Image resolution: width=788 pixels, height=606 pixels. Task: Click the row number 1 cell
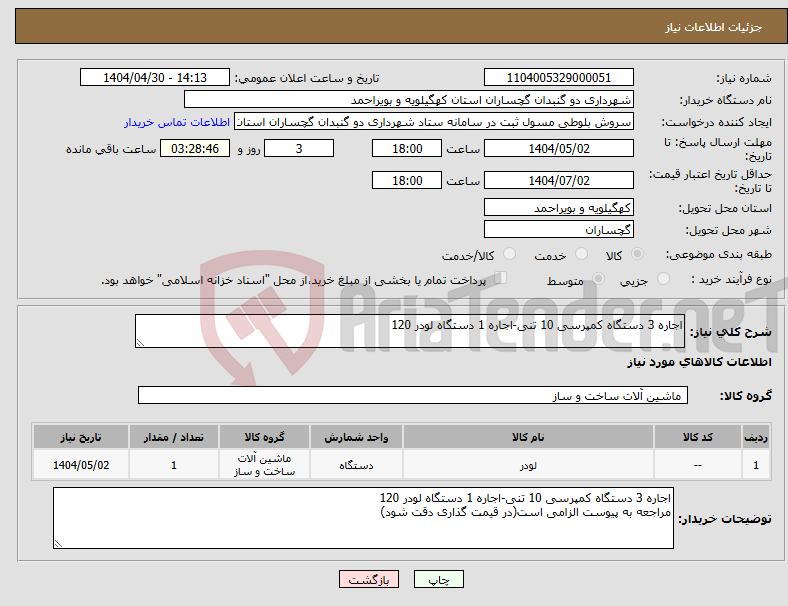tap(755, 465)
